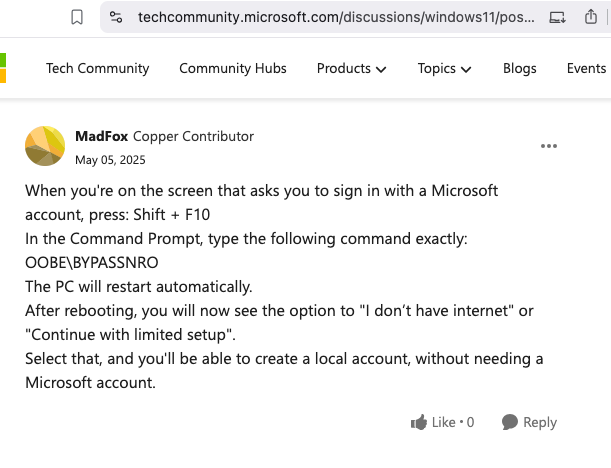
Task: Open the Tech Community menu item
Action: pos(98,68)
